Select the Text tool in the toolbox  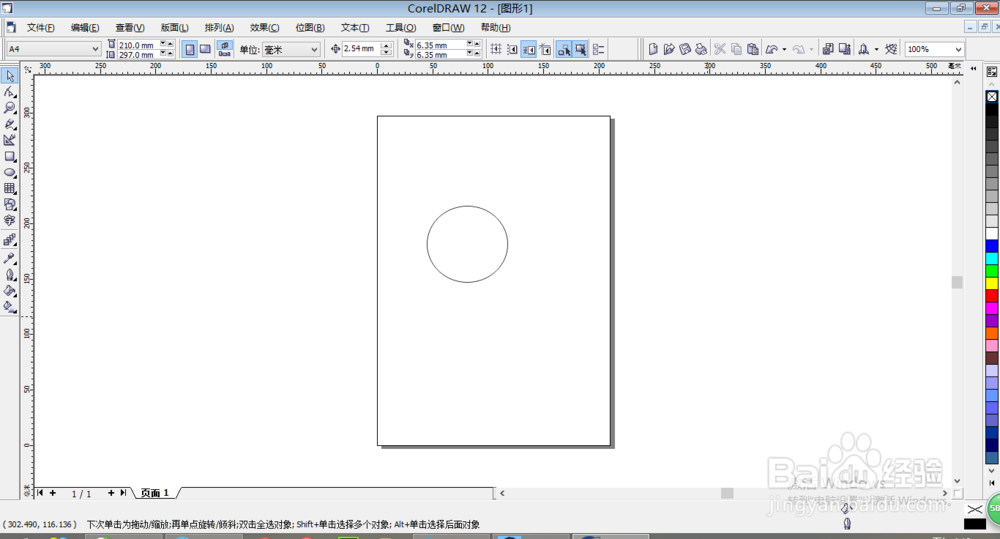[x=10, y=220]
